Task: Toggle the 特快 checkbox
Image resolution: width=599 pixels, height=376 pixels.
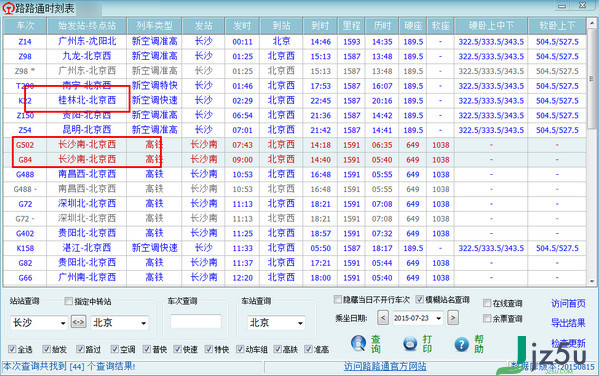Action: (209, 349)
